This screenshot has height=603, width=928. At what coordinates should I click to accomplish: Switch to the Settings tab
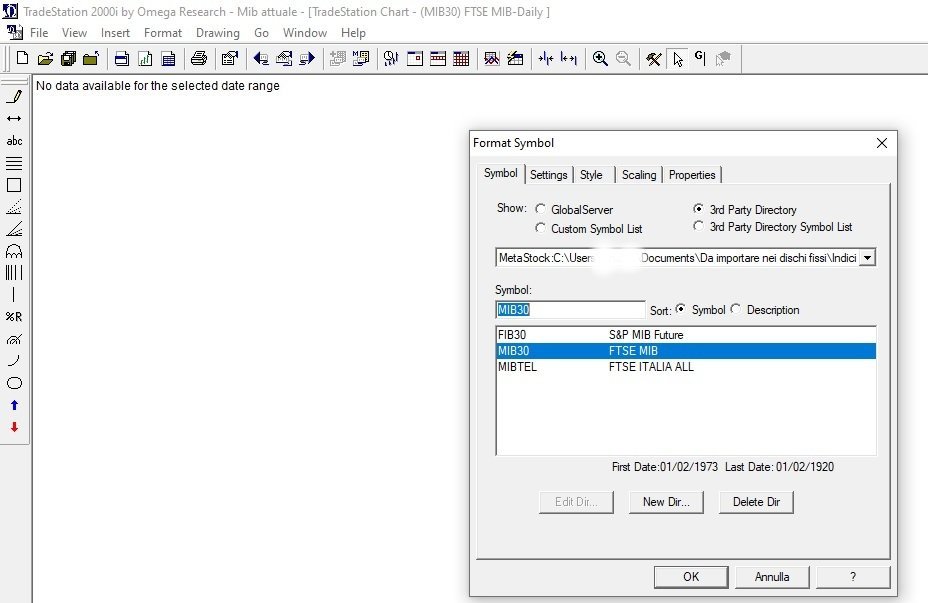[549, 175]
